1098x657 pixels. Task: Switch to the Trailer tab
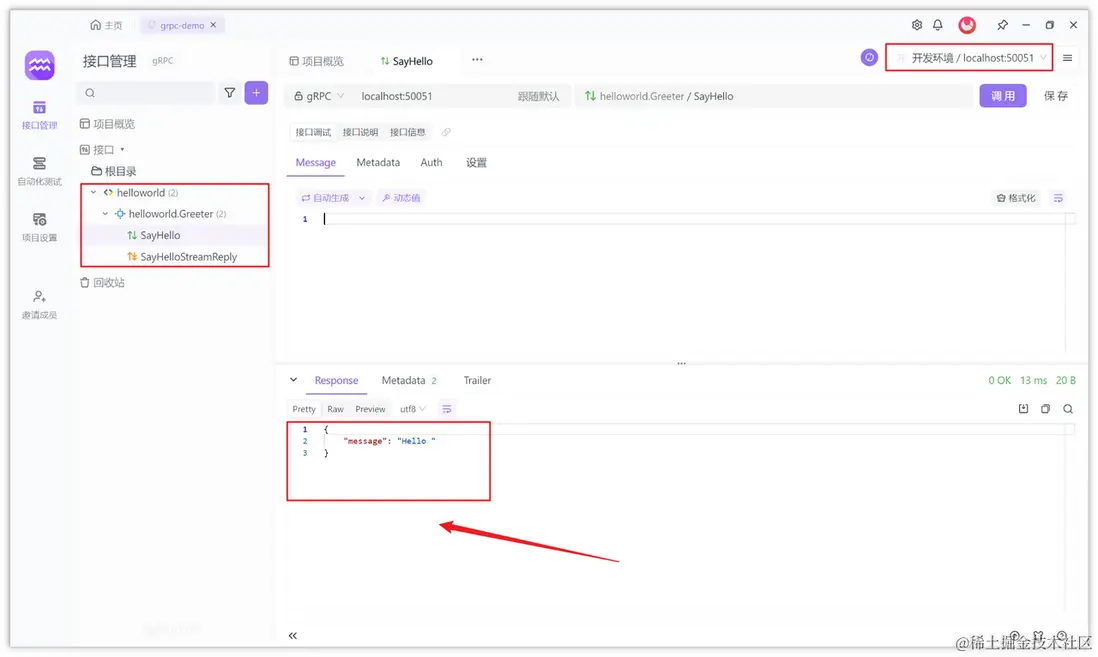coord(477,380)
